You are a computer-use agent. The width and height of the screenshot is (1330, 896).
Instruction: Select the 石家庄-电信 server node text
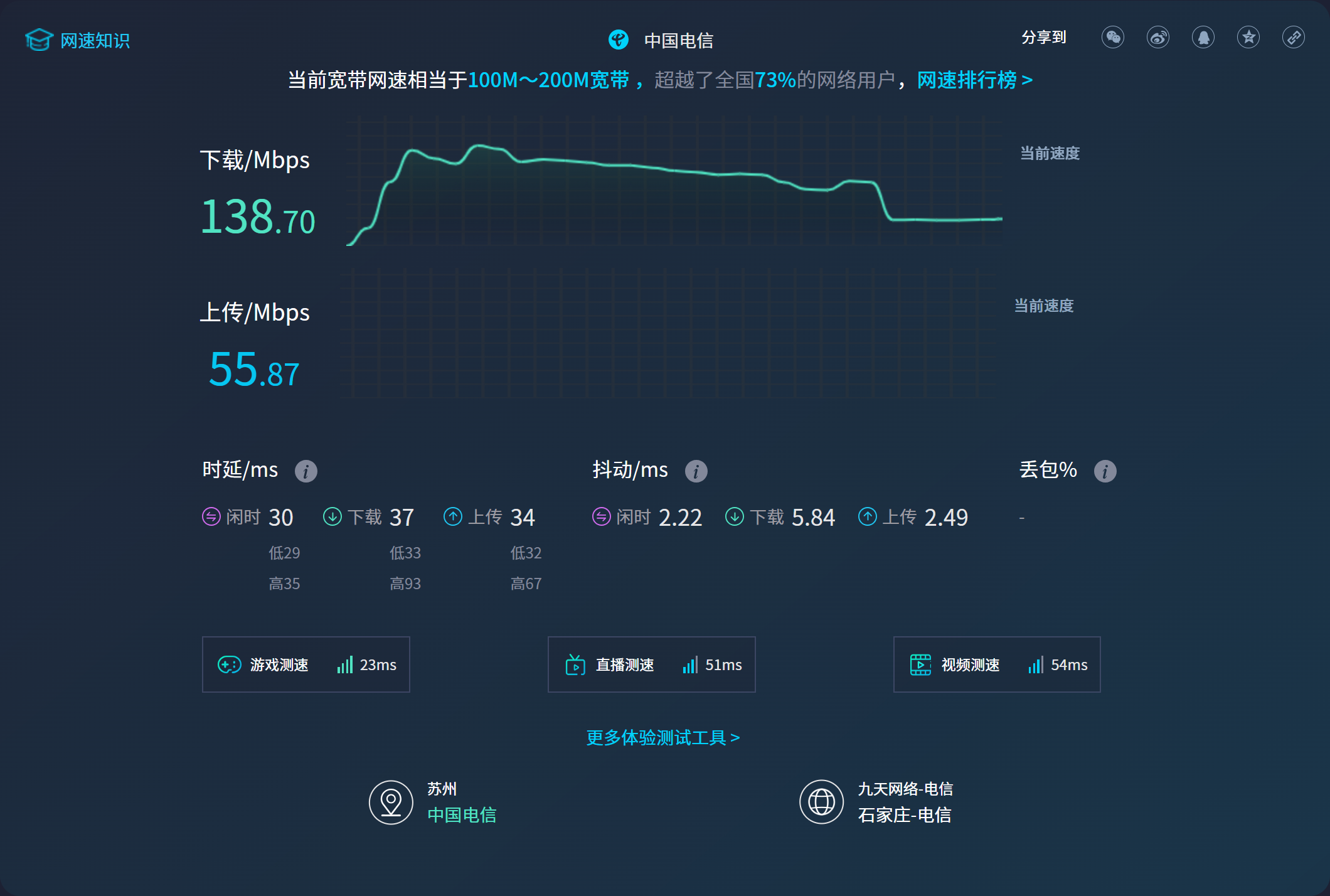tap(905, 815)
